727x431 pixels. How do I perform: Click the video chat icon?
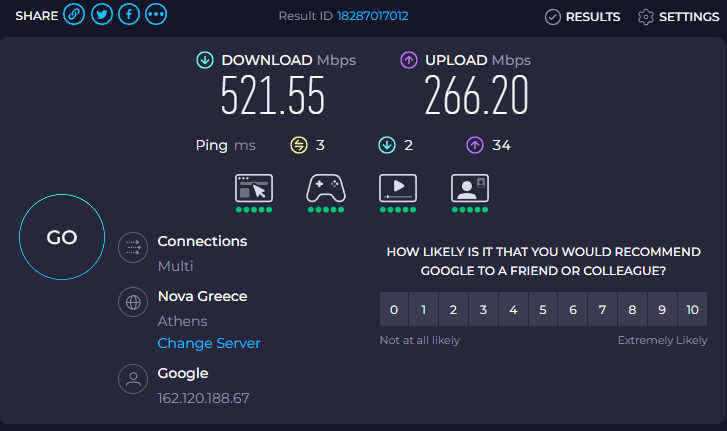click(469, 188)
